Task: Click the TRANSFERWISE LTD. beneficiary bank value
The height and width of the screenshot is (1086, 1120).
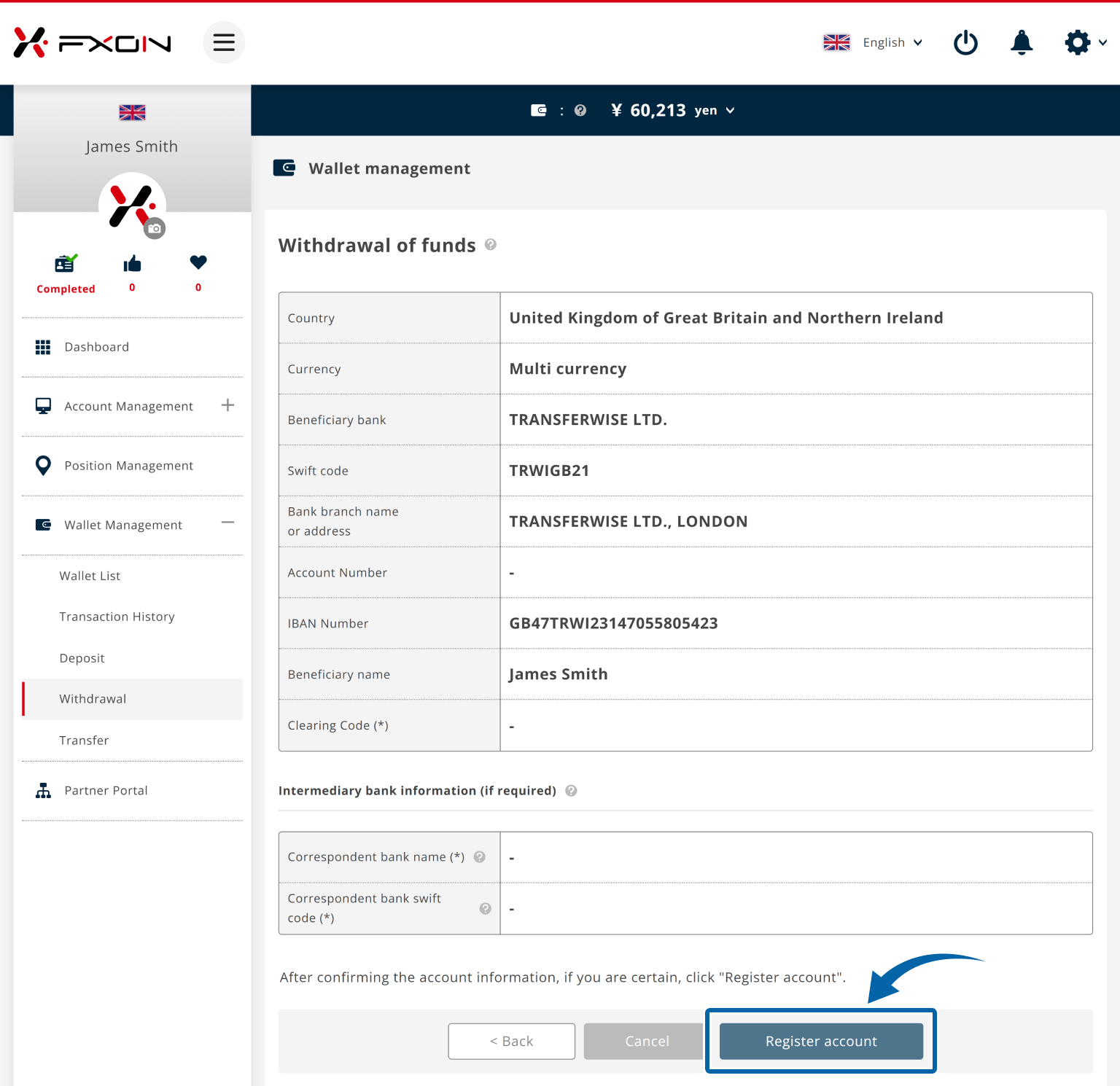Action: point(588,420)
